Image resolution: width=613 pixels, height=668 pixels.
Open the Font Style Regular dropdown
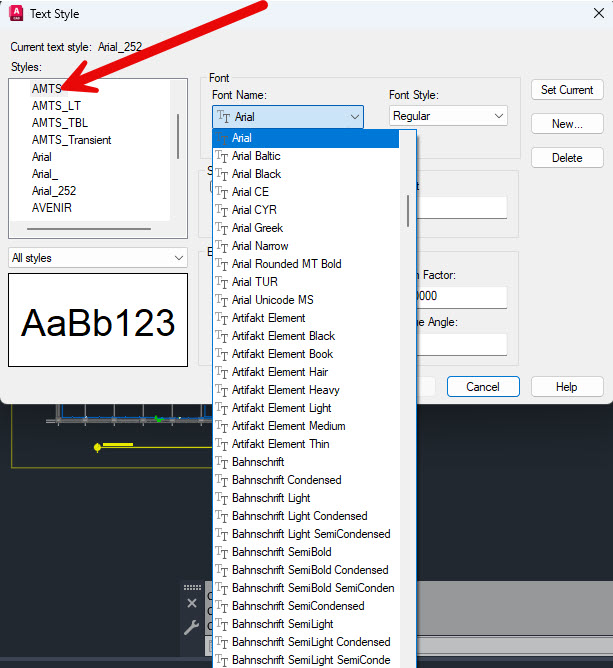(x=448, y=116)
